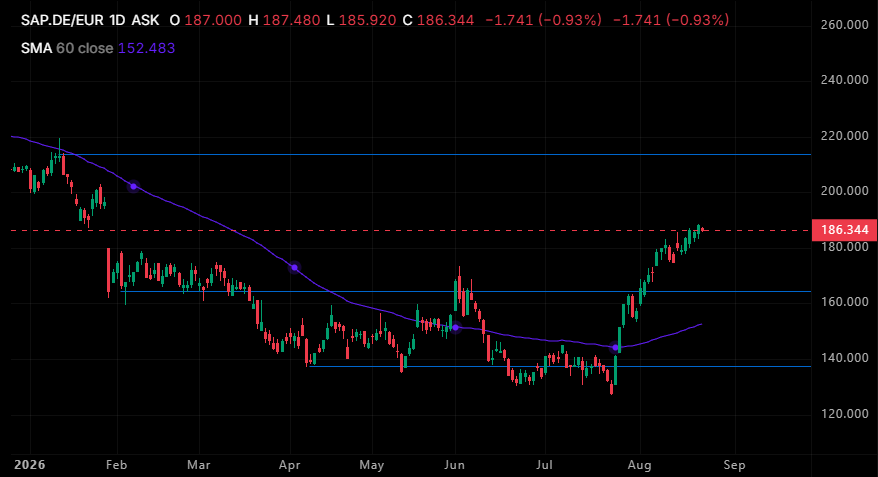Click the tall red gap-down candle in February
The image size is (878, 477).
click(x=109, y=272)
